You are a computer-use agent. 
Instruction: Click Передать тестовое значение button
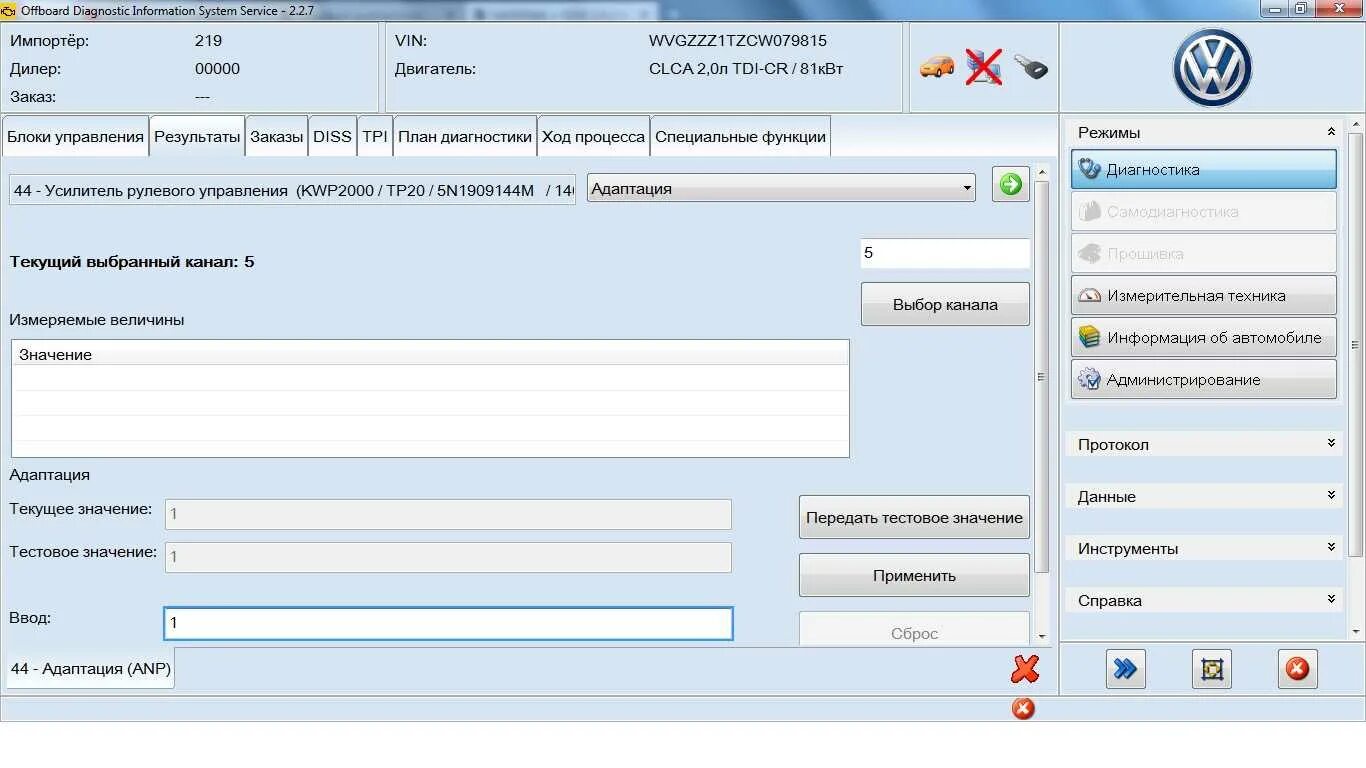[x=914, y=517]
